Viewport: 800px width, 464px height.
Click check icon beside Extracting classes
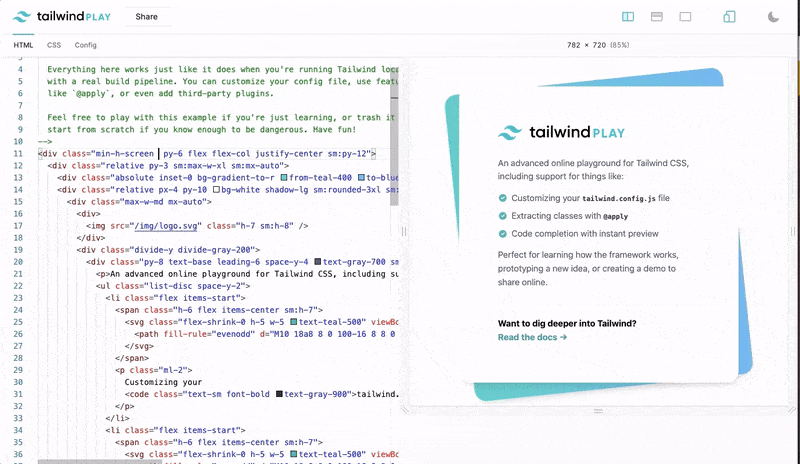503,216
